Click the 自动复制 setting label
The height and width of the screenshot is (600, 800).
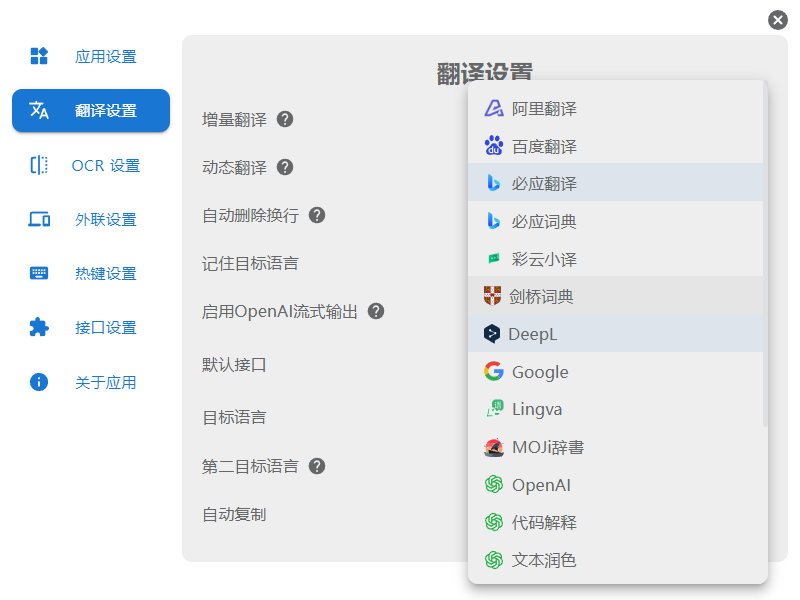pyautogui.click(x=234, y=514)
